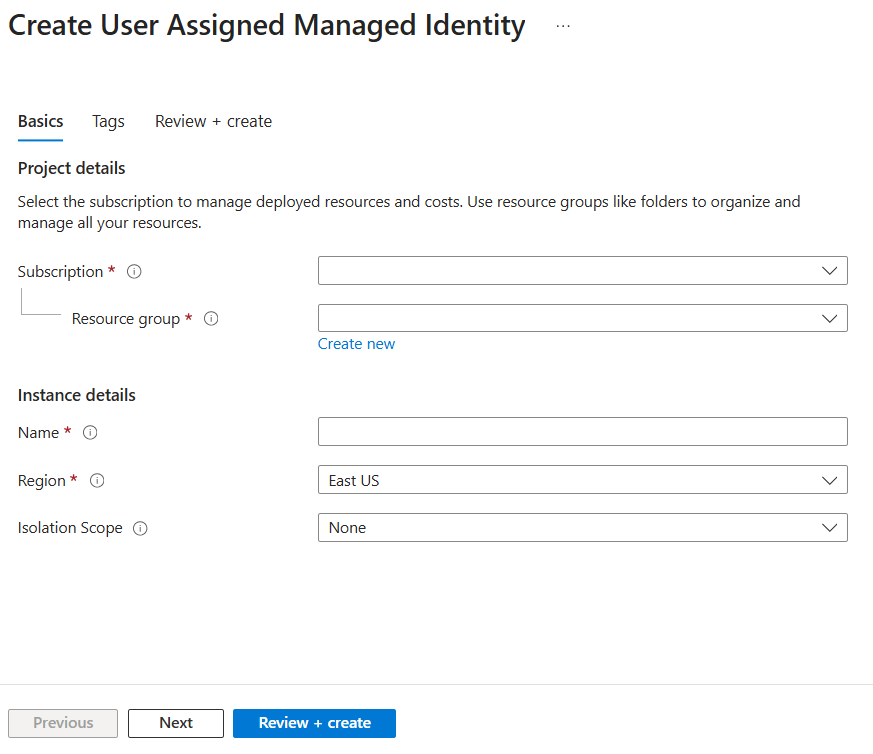Screen dimensions: 873x754
Task: Click the Subscription info icon
Action: 134,271
